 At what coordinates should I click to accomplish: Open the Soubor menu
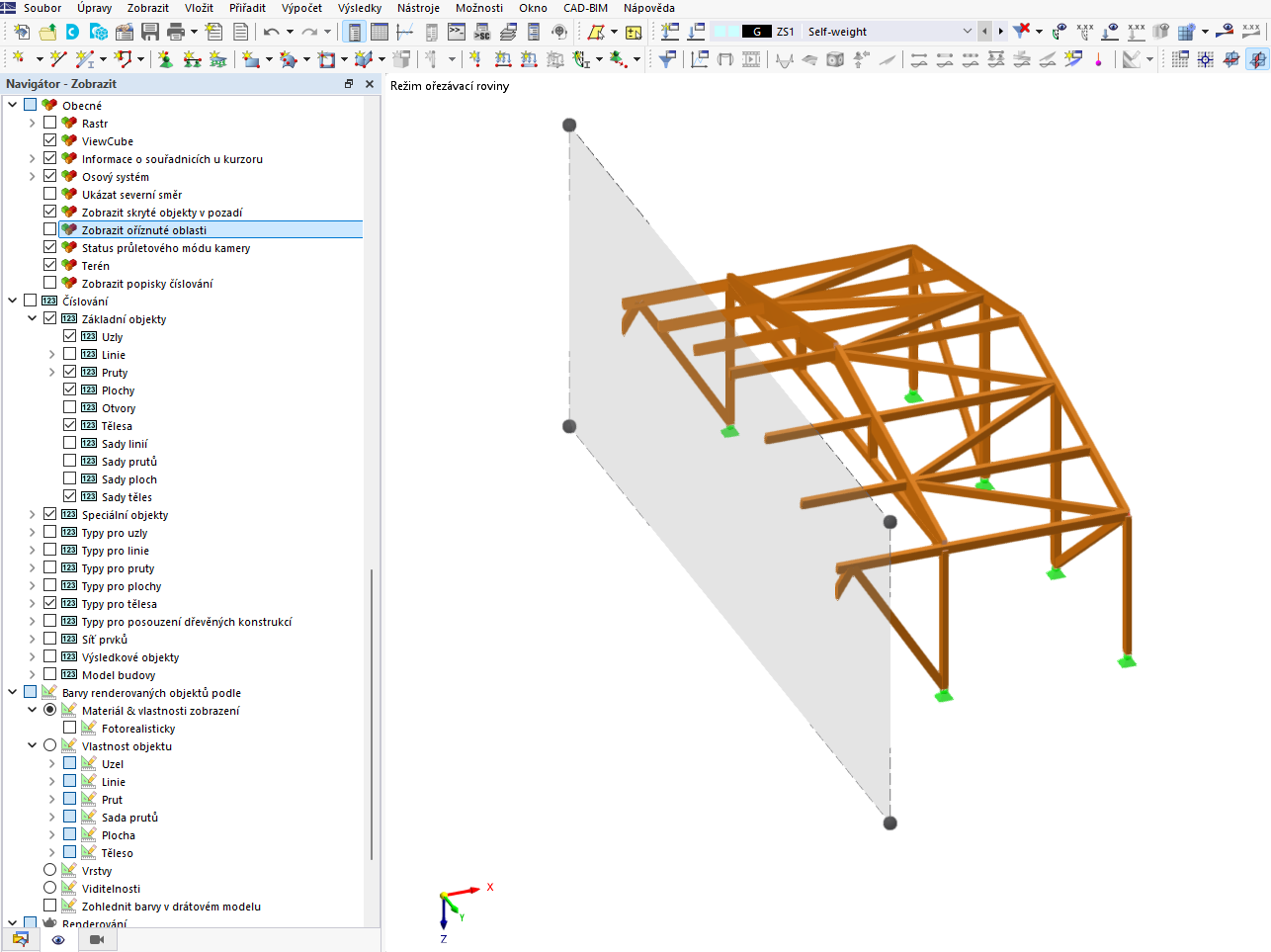click(x=42, y=8)
